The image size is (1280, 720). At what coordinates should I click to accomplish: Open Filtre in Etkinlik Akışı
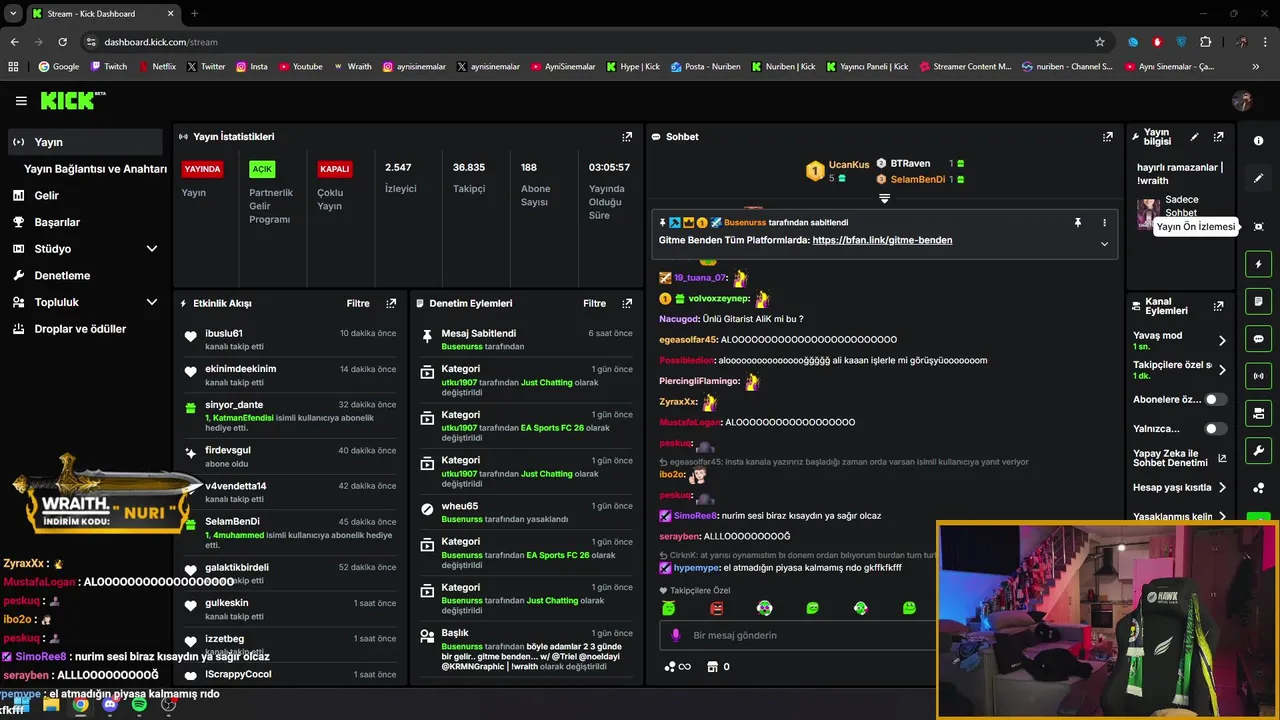[x=357, y=303]
